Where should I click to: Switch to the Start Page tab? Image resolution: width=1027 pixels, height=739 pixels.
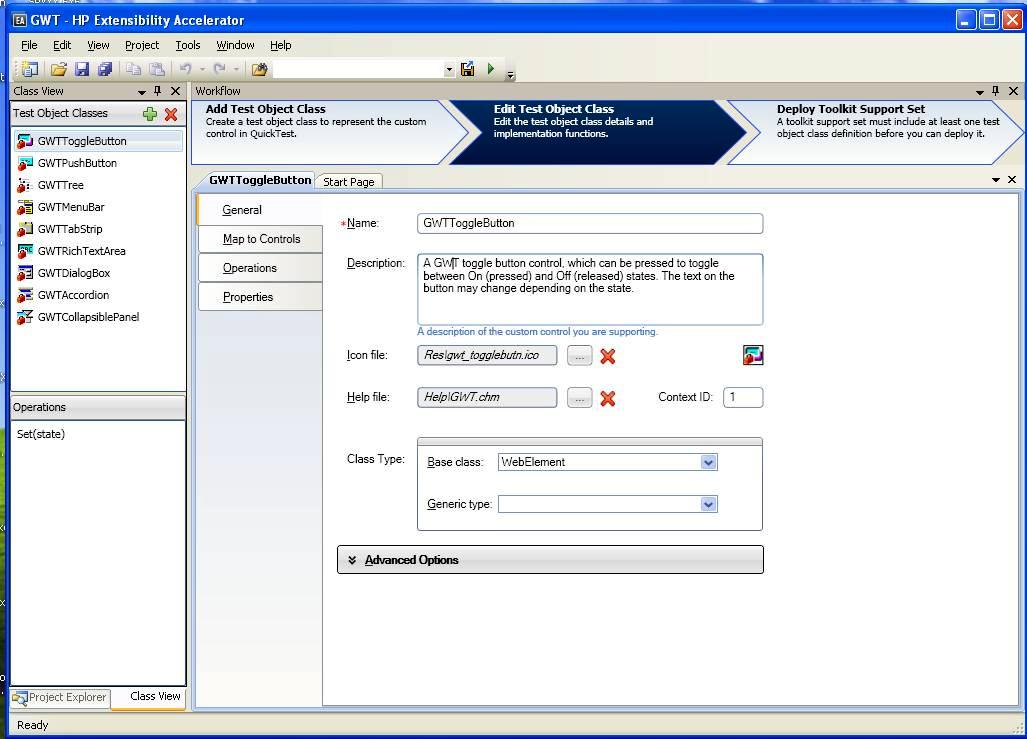(348, 181)
